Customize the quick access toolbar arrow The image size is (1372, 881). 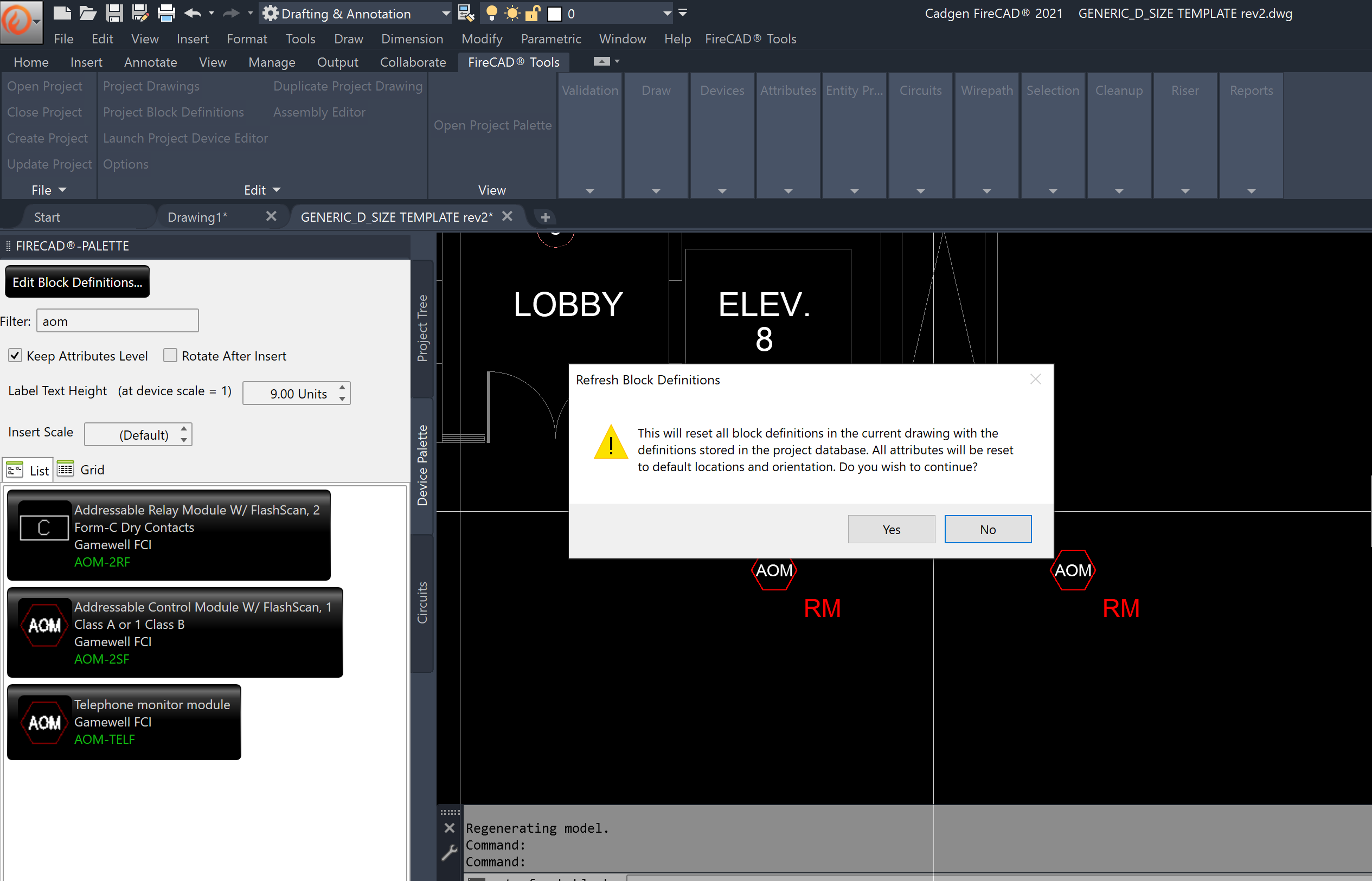pyautogui.click(x=683, y=12)
